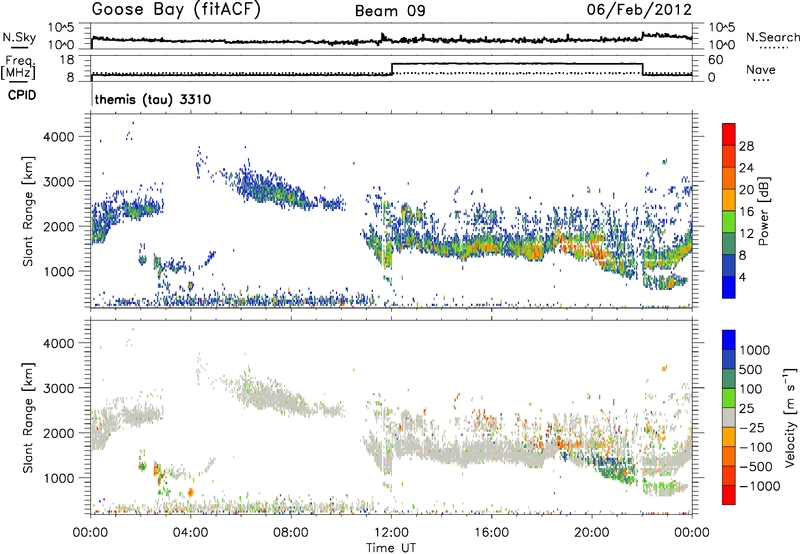Click the '-100' label on the velocity colorbar
The height and width of the screenshot is (554, 800).
(756, 447)
